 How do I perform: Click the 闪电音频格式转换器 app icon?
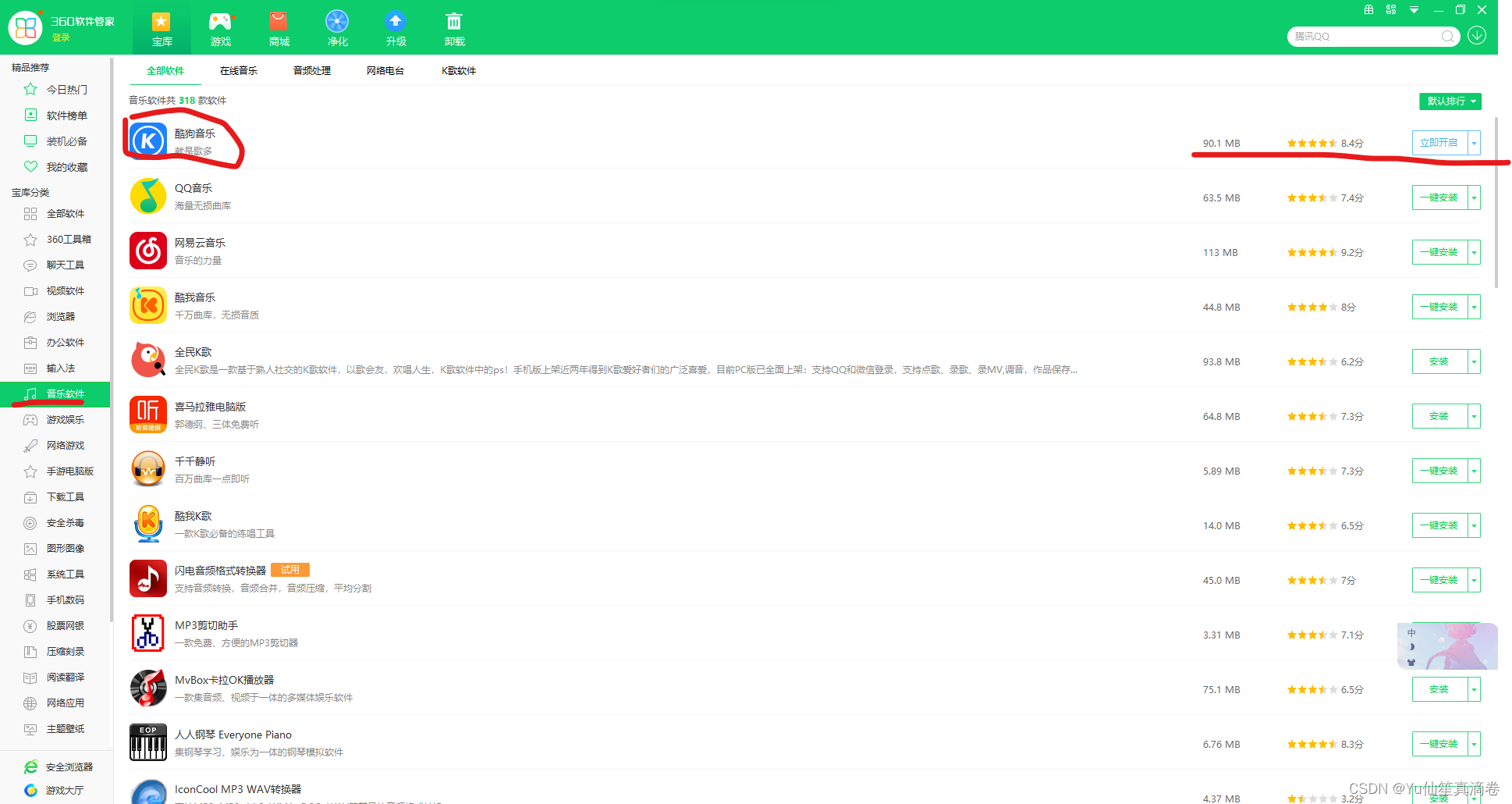coord(148,578)
